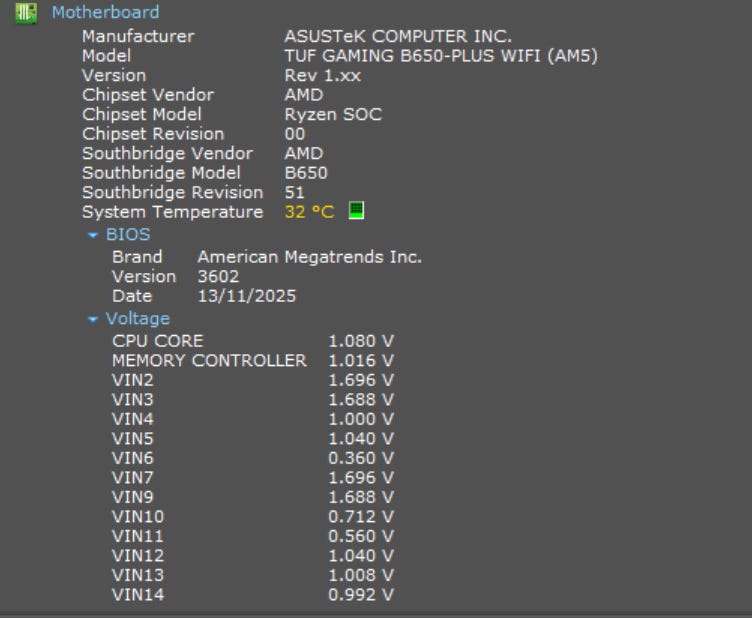Select the B650 southbridge model value
The image size is (752, 618).
tap(306, 173)
